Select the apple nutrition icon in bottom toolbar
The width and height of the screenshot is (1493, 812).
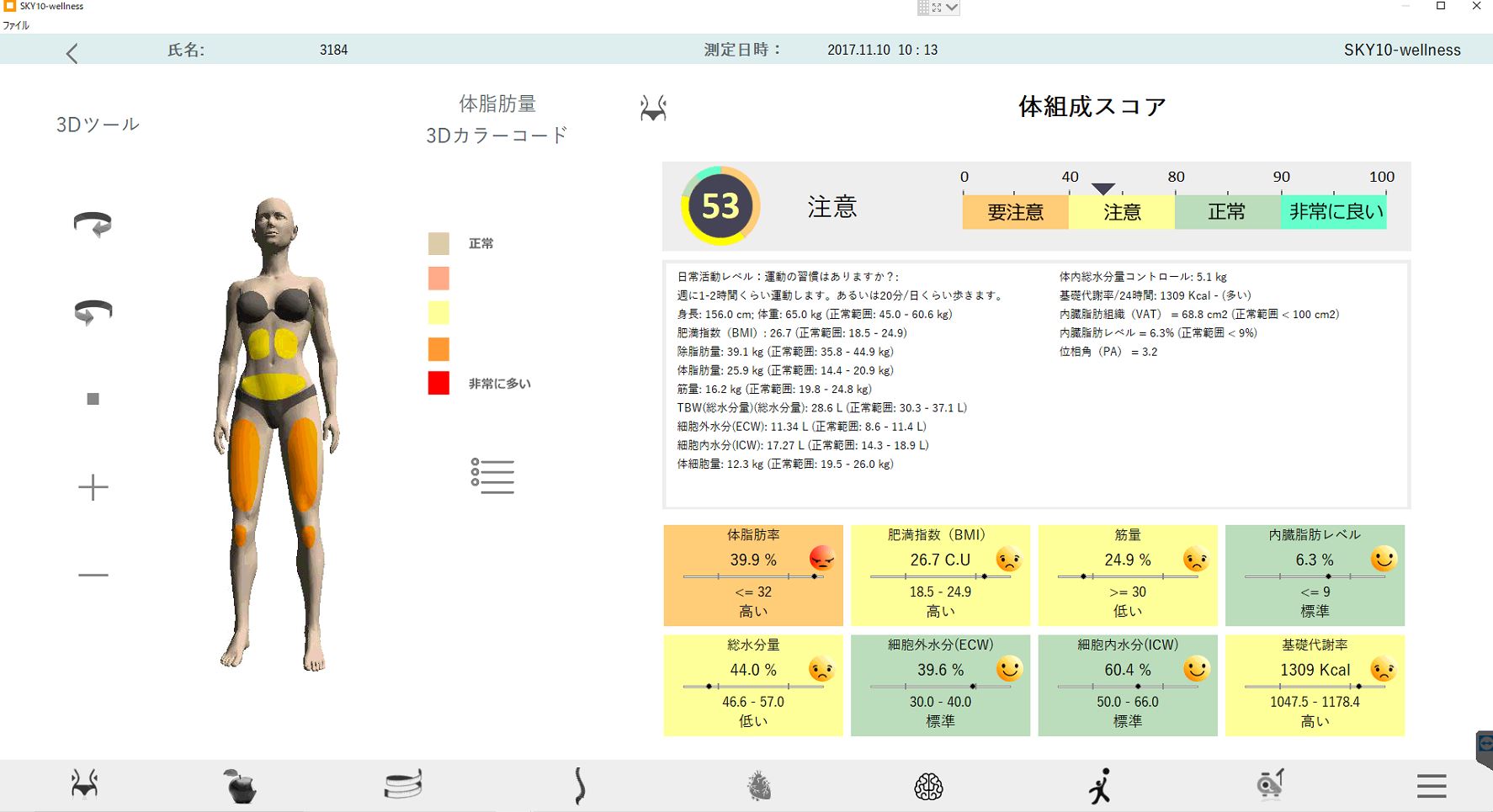[241, 785]
